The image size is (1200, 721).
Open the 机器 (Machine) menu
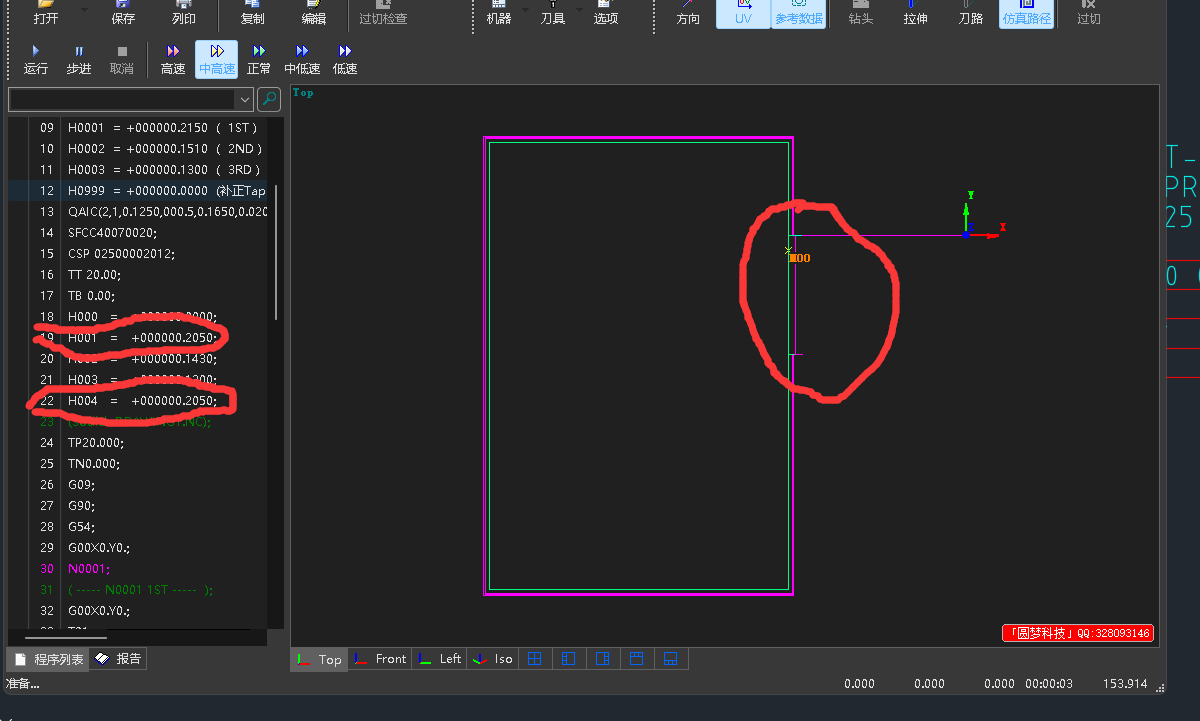(x=499, y=13)
